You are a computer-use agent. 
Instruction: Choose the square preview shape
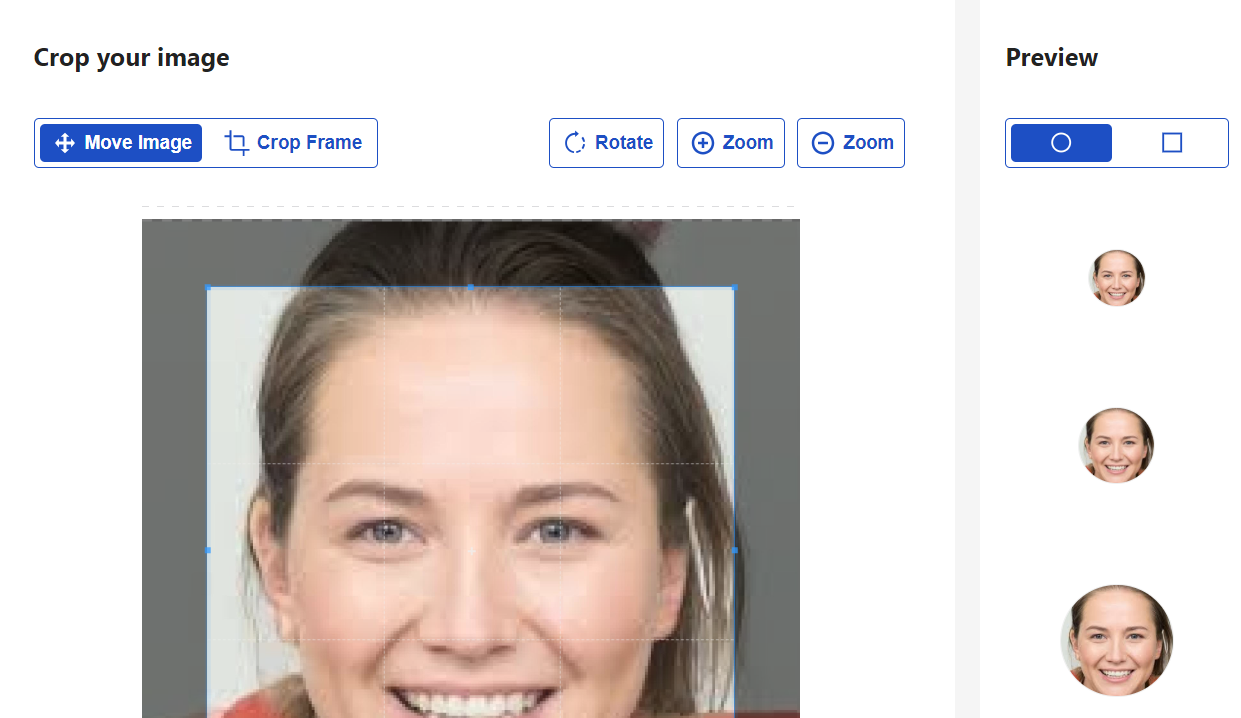coord(1172,143)
